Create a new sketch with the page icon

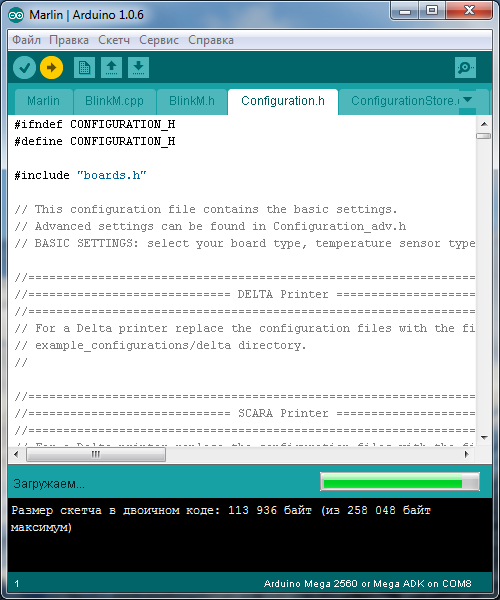pos(84,68)
